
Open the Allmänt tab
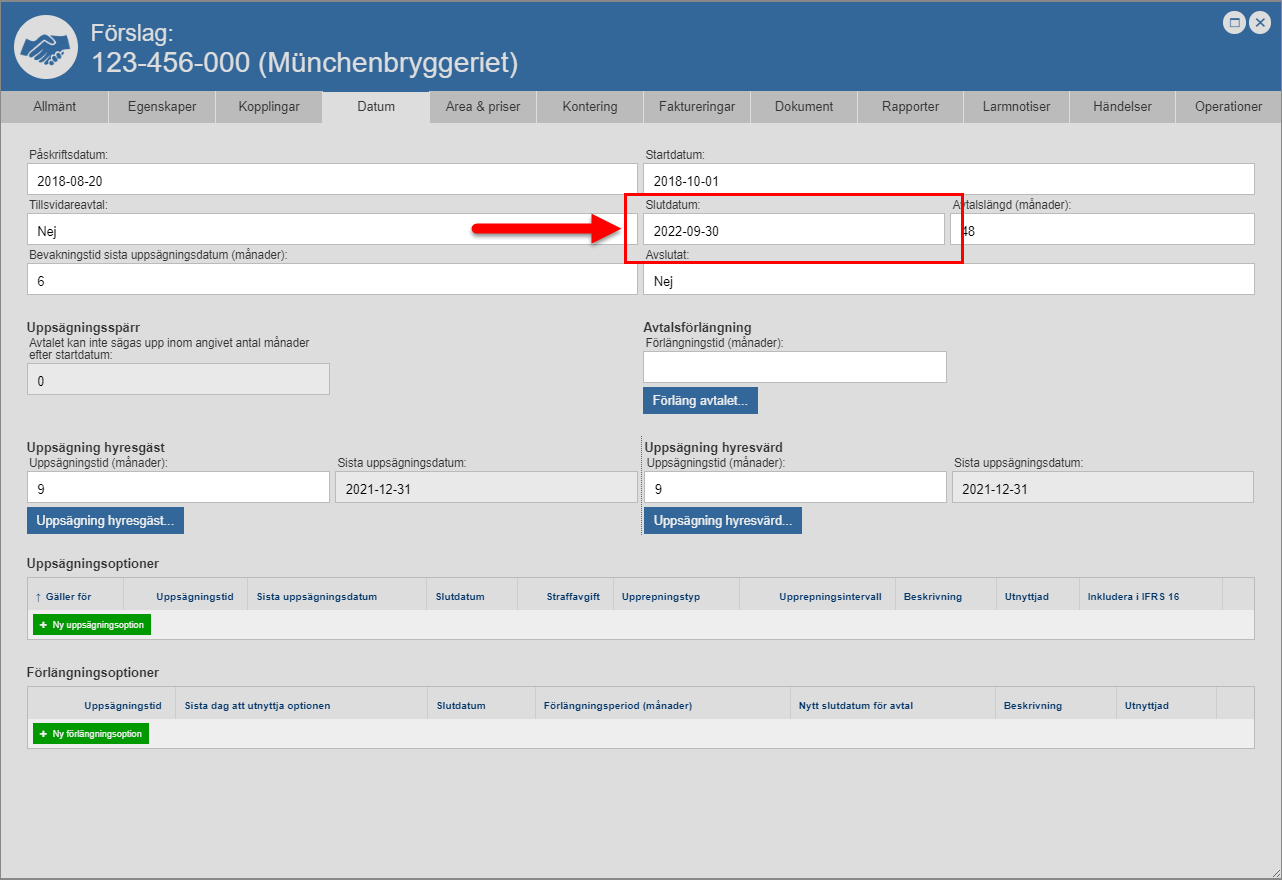[x=54, y=107]
